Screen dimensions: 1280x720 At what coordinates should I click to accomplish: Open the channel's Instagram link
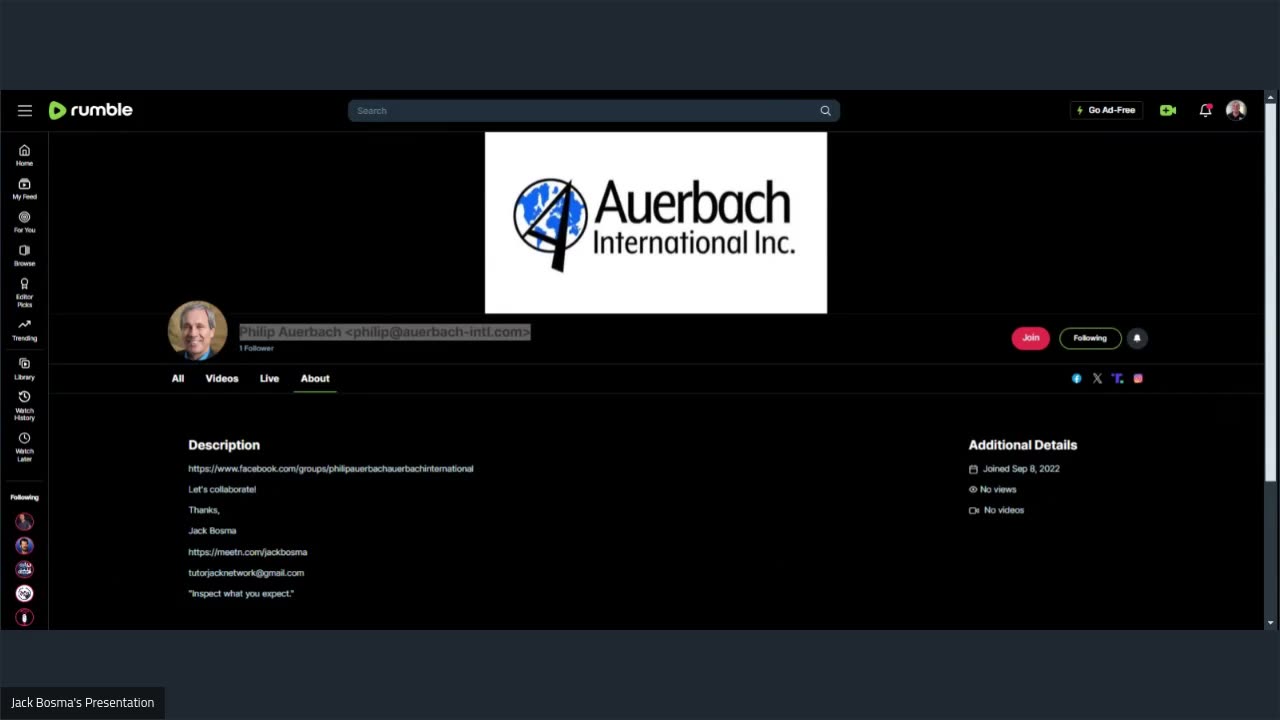click(1138, 379)
